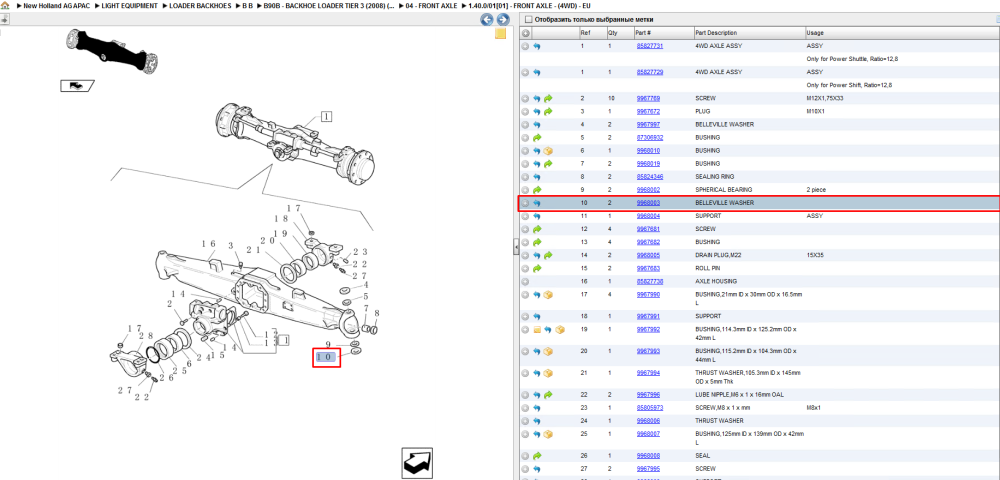Click green arrow icon in SPHERICAL BEARING row
This screenshot has width=1000, height=480.
536,190
